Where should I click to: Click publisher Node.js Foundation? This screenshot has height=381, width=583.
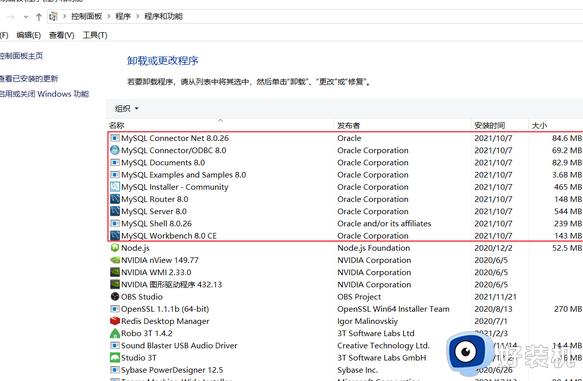coord(374,248)
